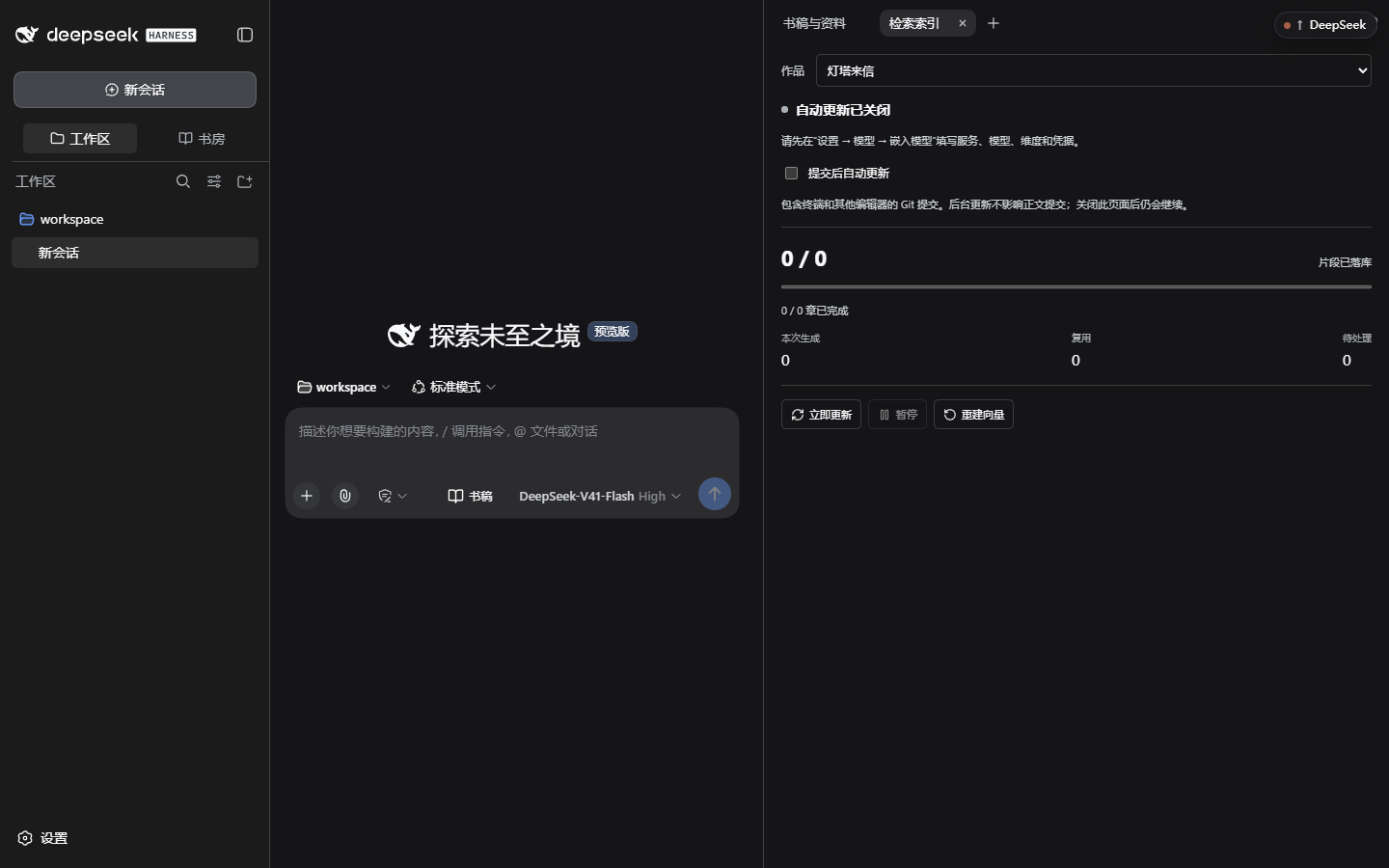Image resolution: width=1389 pixels, height=868 pixels.
Task: Send message with the arrow button
Action: [715, 494]
